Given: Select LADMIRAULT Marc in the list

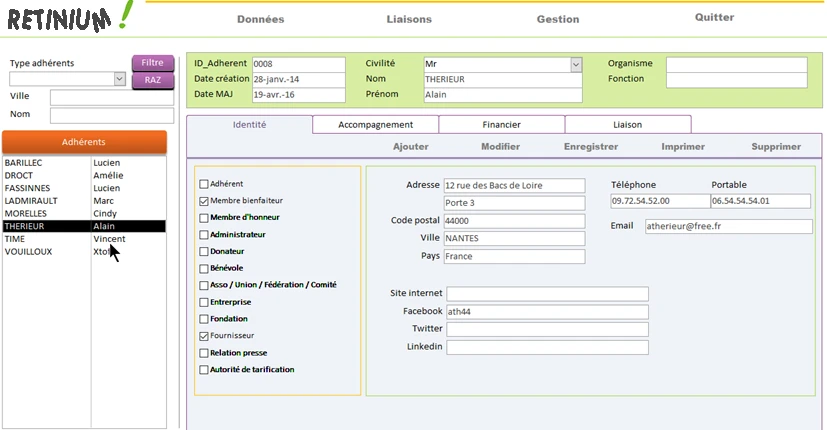Looking at the screenshot, I should click(84, 200).
